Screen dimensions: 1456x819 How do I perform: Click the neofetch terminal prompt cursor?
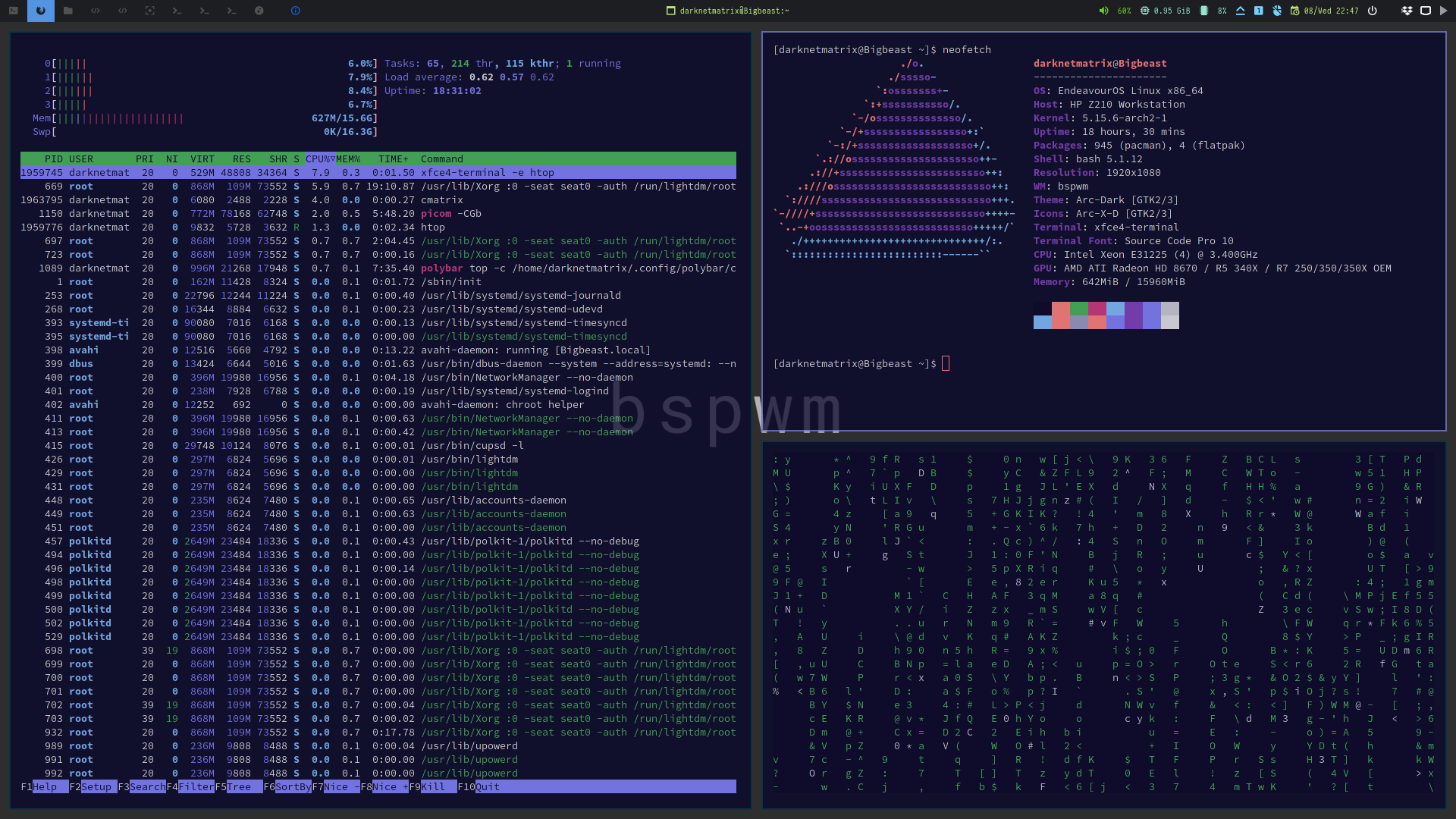coord(946,363)
